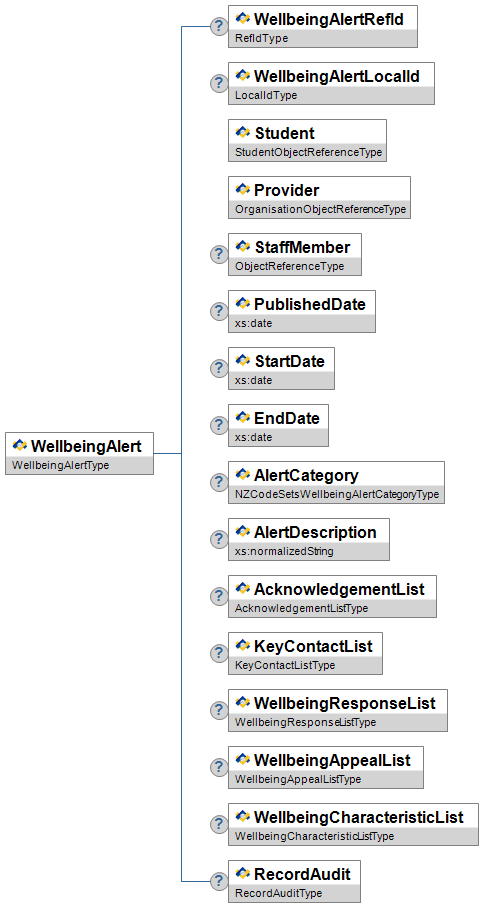This screenshot has width=501, height=907.
Task: Select the Provider element node
Action: (x=319, y=197)
